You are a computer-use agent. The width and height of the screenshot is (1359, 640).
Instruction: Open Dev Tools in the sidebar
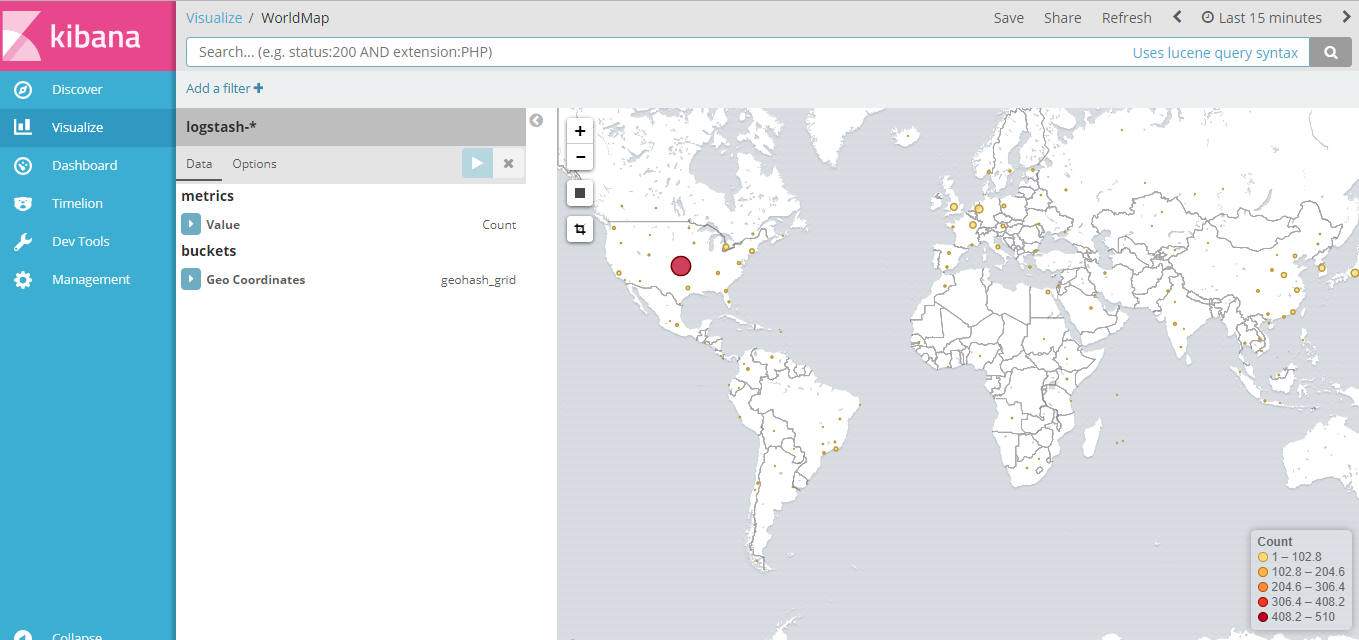80,241
